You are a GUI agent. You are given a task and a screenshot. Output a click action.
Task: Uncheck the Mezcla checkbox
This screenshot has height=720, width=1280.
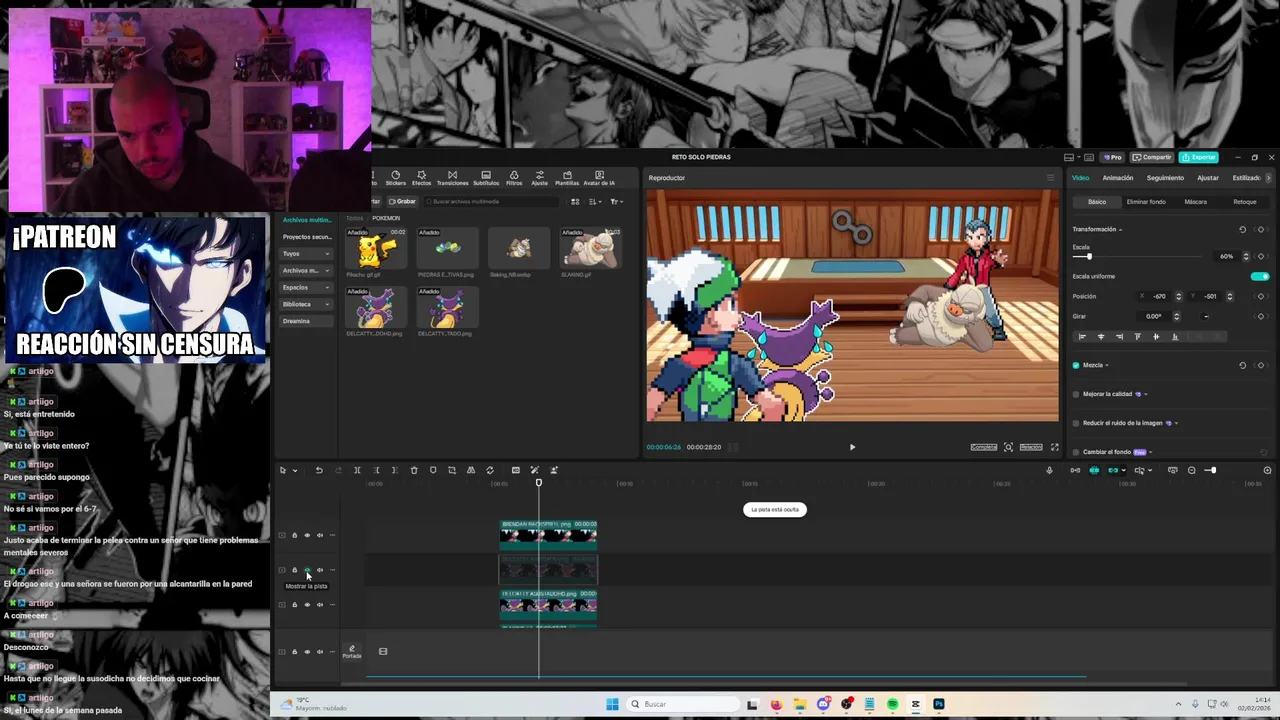[1076, 365]
